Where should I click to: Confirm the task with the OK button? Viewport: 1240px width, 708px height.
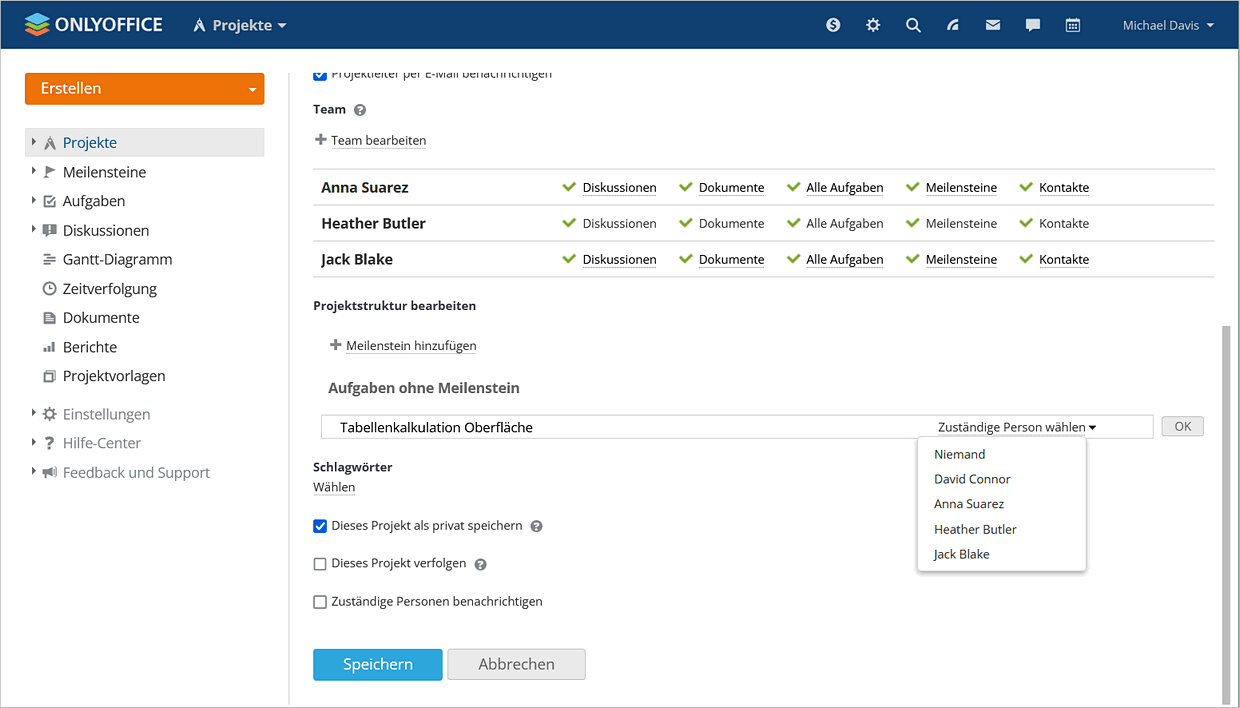1183,427
